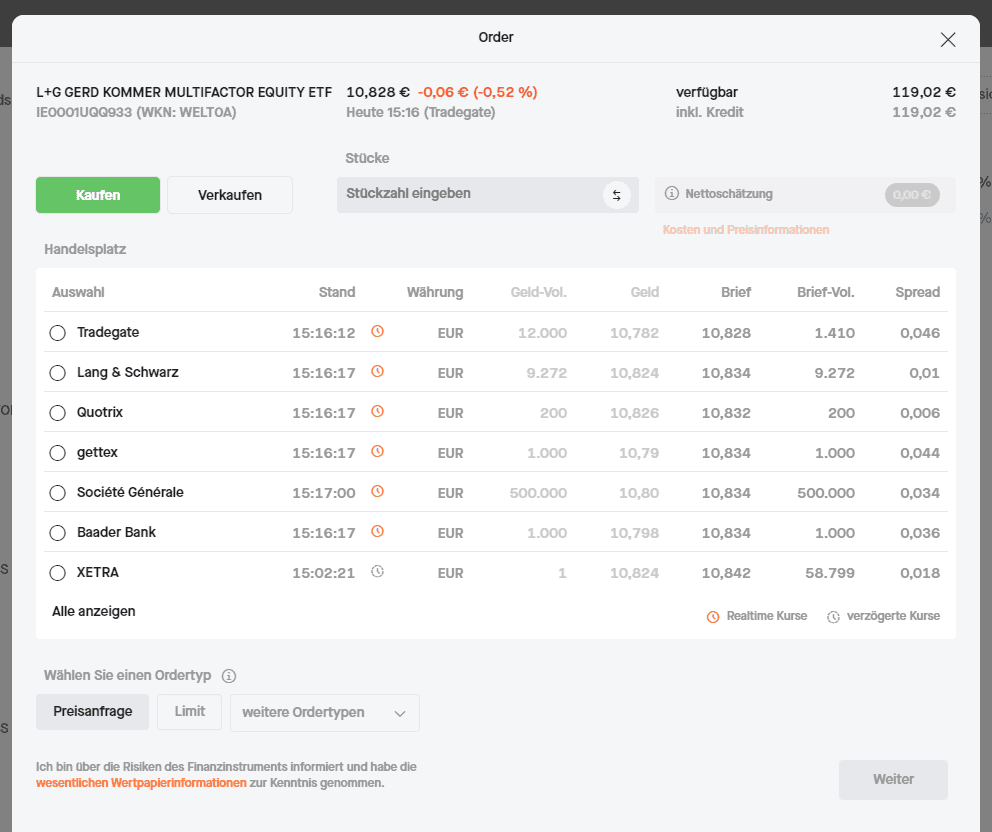Click the price change -0,06 € (-0,52 %)
This screenshot has height=832, width=992.
point(478,92)
